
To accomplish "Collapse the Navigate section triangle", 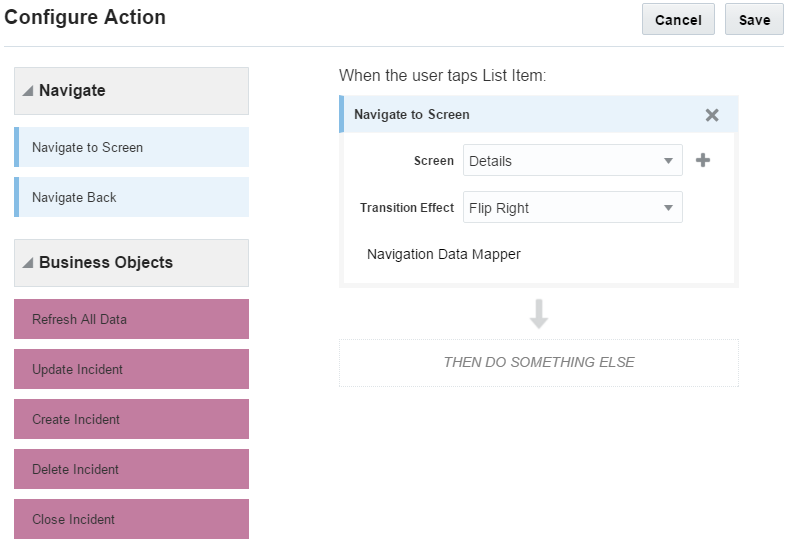I will click(28, 91).
